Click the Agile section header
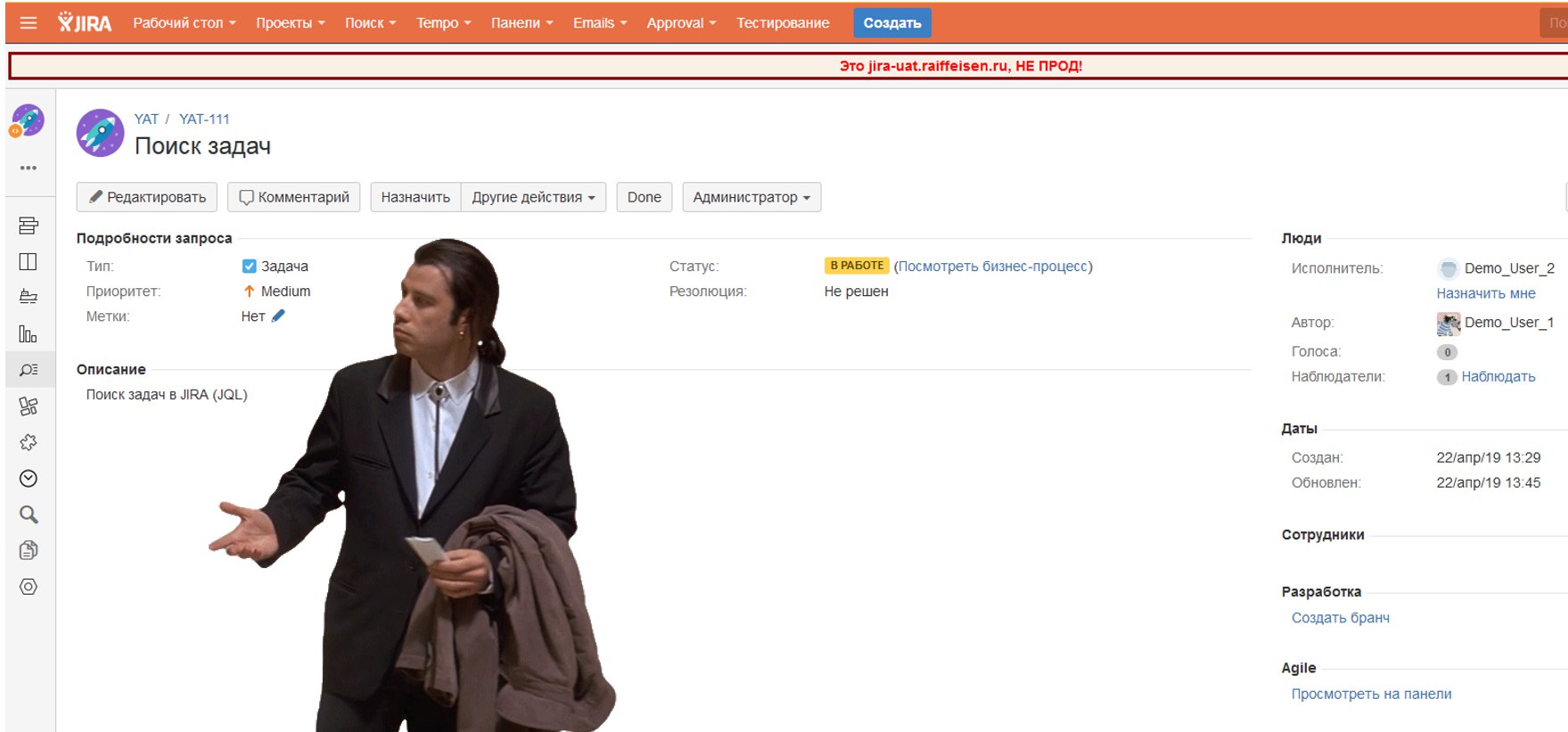 click(1299, 668)
